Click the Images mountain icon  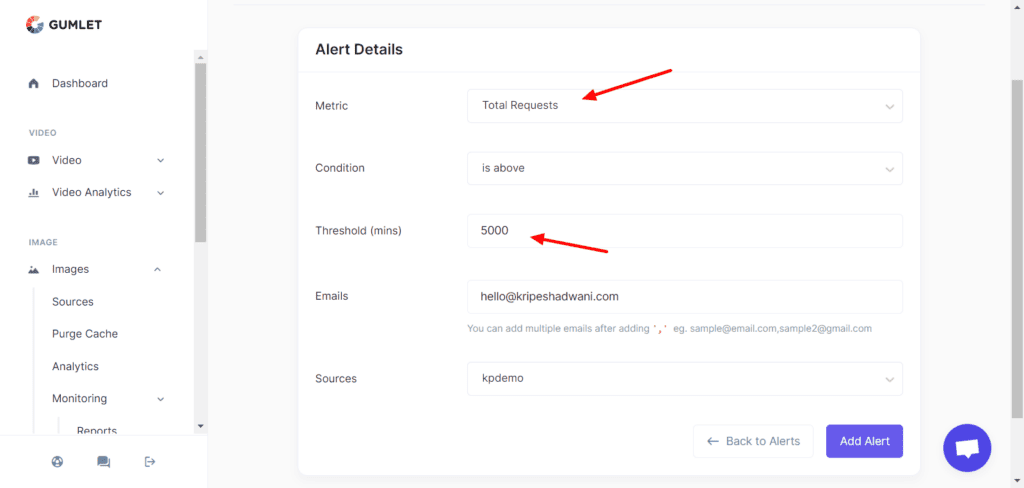coord(34,269)
